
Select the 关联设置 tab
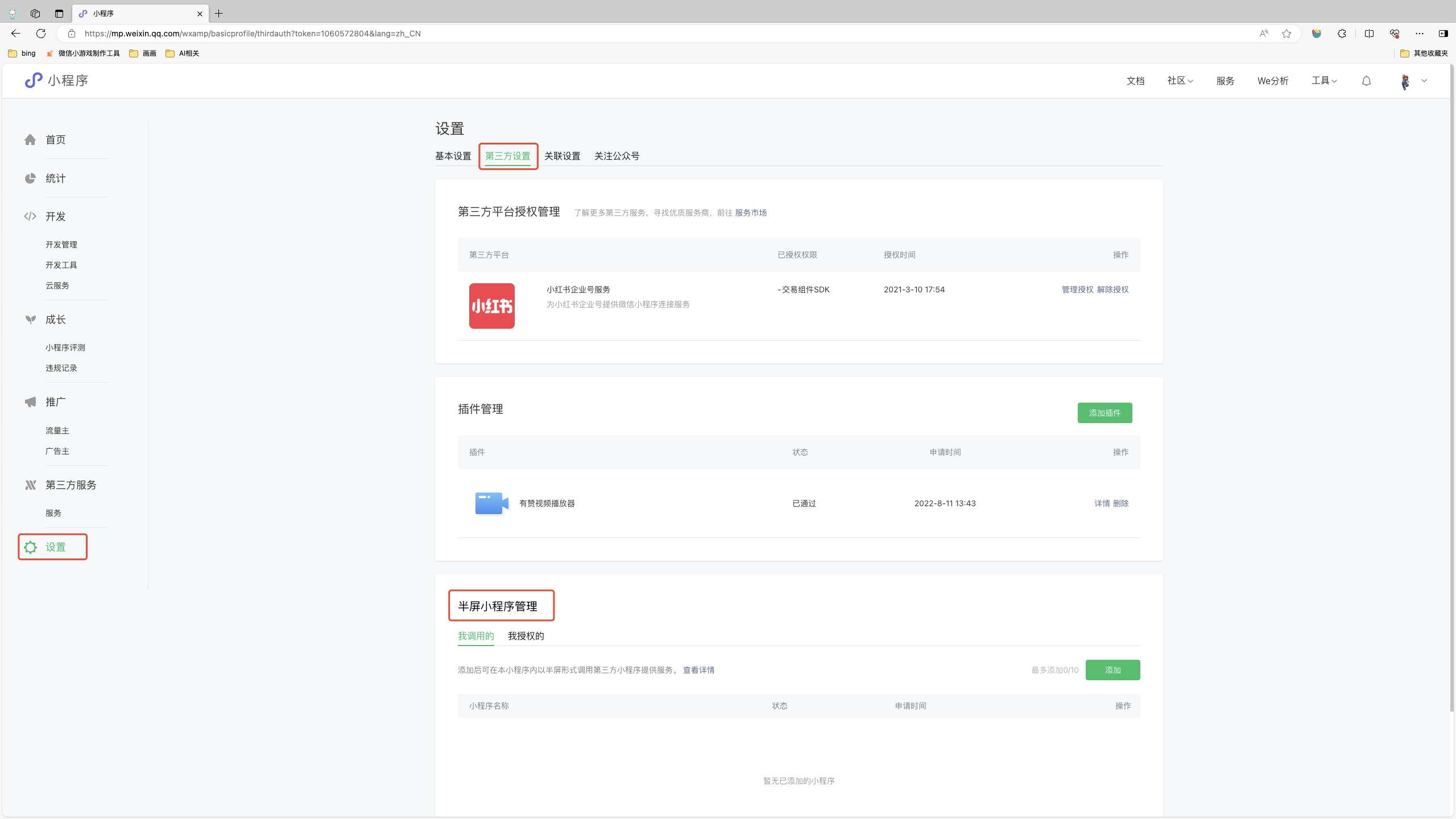point(562,156)
